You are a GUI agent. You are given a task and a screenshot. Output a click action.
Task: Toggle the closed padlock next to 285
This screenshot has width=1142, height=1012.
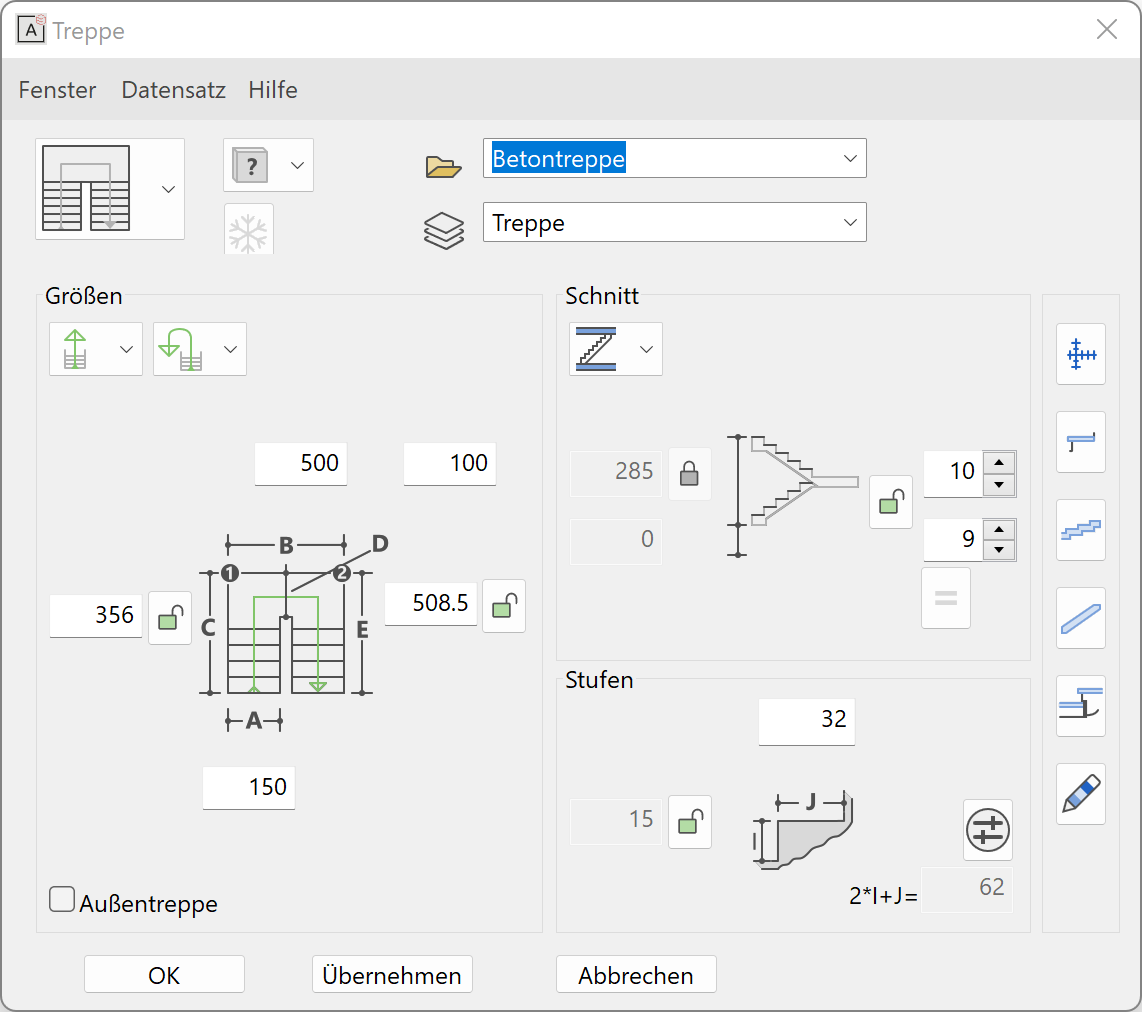(x=689, y=474)
